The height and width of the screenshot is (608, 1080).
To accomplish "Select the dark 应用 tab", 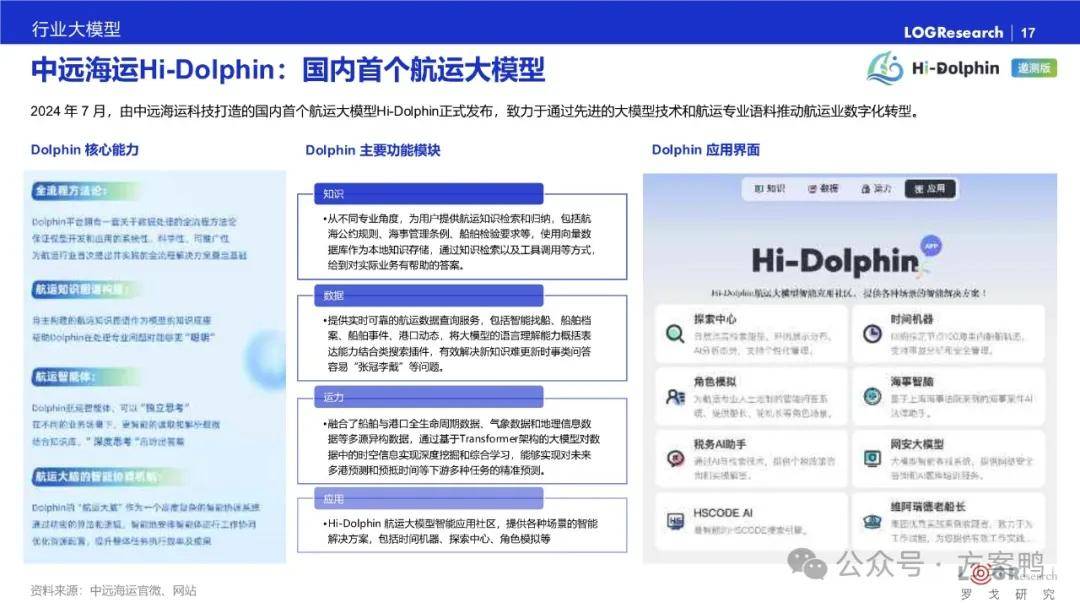I will click(930, 189).
